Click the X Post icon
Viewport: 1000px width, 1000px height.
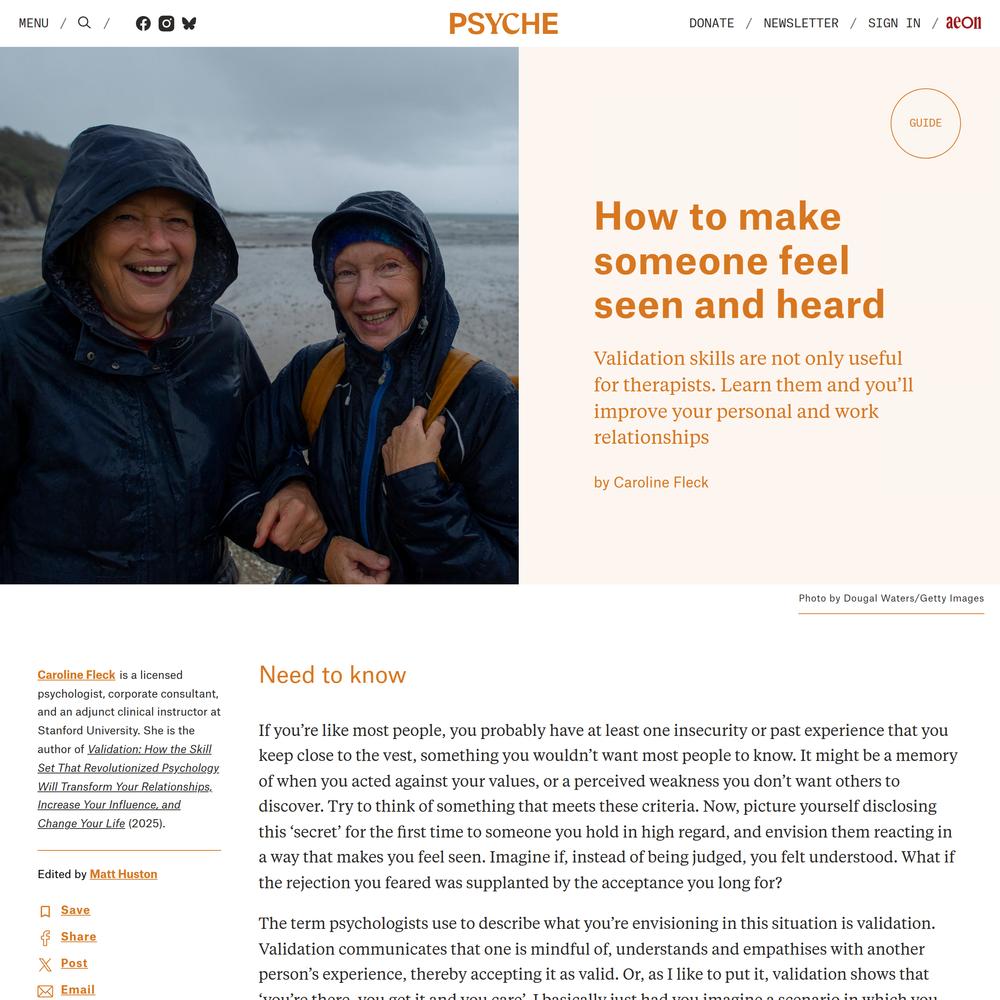45,964
